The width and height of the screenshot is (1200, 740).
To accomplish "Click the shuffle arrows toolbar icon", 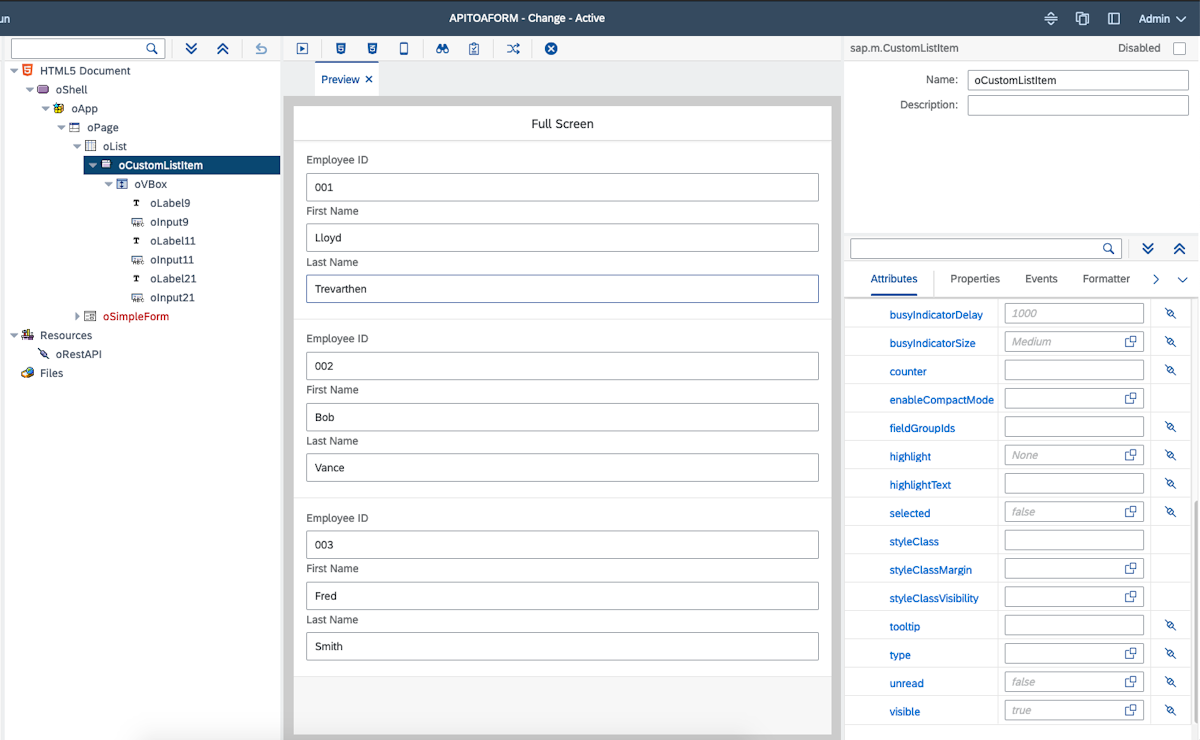I will click(x=513, y=48).
